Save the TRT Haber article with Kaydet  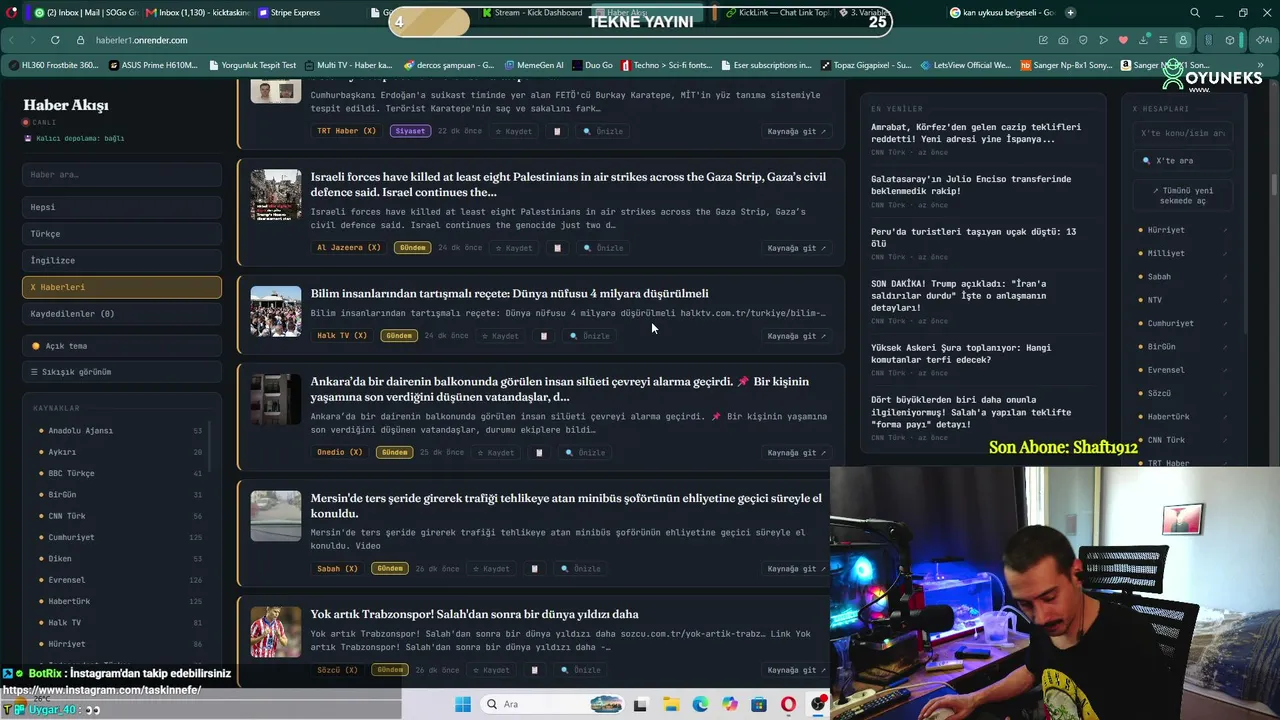(516, 131)
